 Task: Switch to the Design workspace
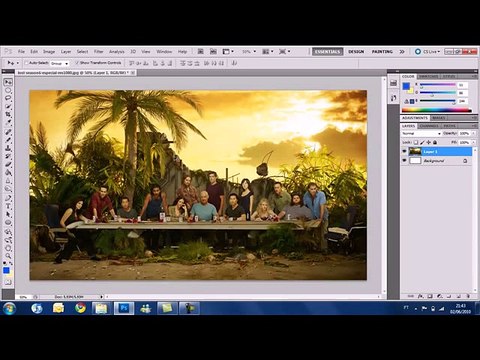click(356, 52)
